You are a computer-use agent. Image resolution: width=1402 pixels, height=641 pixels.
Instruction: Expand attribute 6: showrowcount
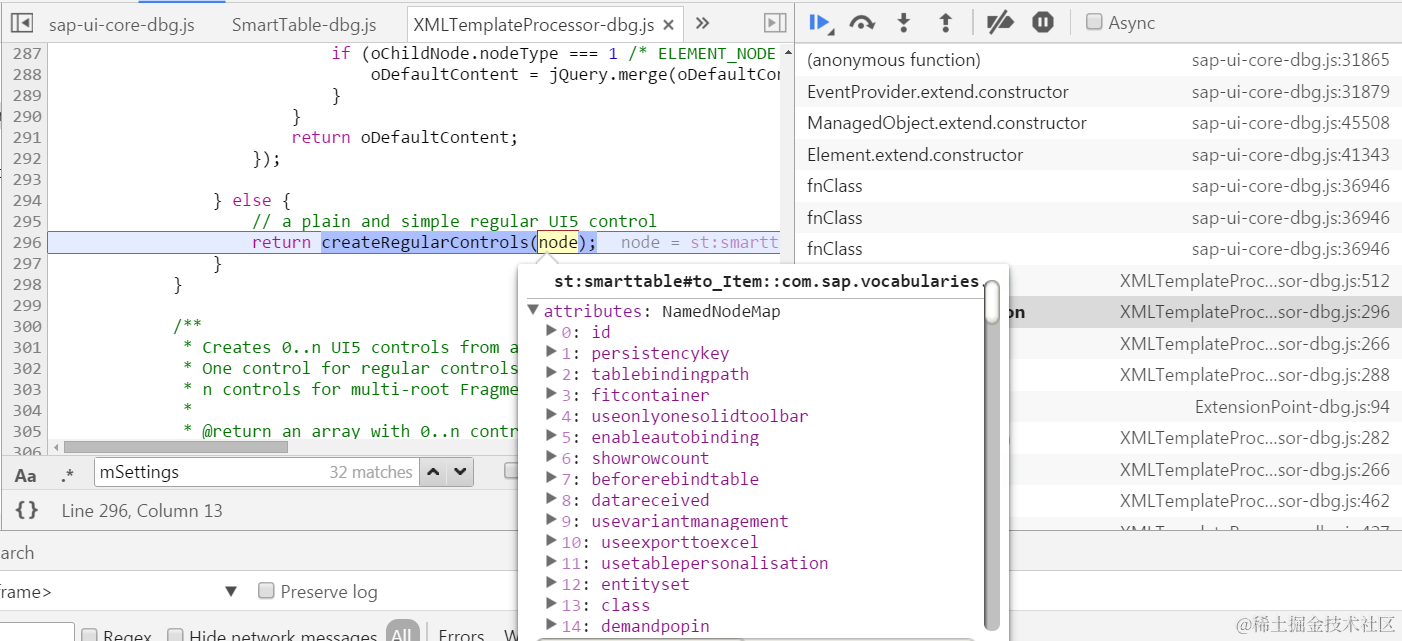point(551,458)
